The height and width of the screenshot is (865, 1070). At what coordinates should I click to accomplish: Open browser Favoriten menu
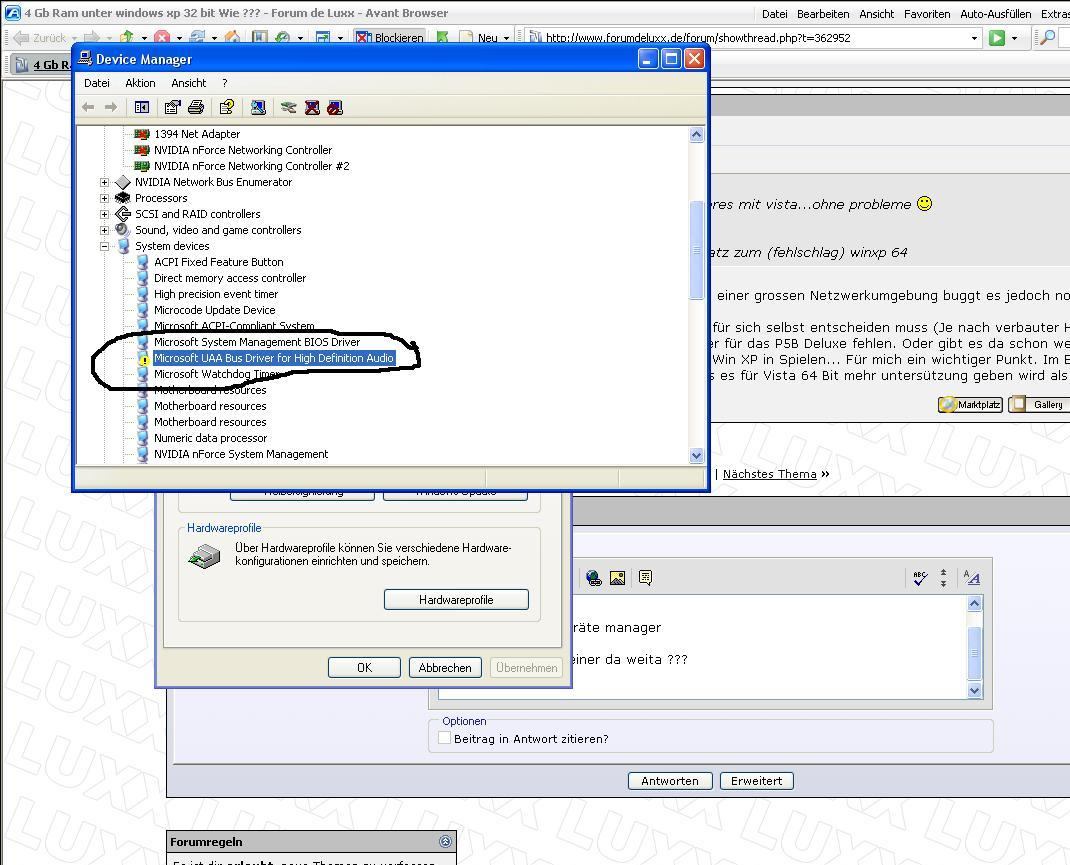[927, 14]
